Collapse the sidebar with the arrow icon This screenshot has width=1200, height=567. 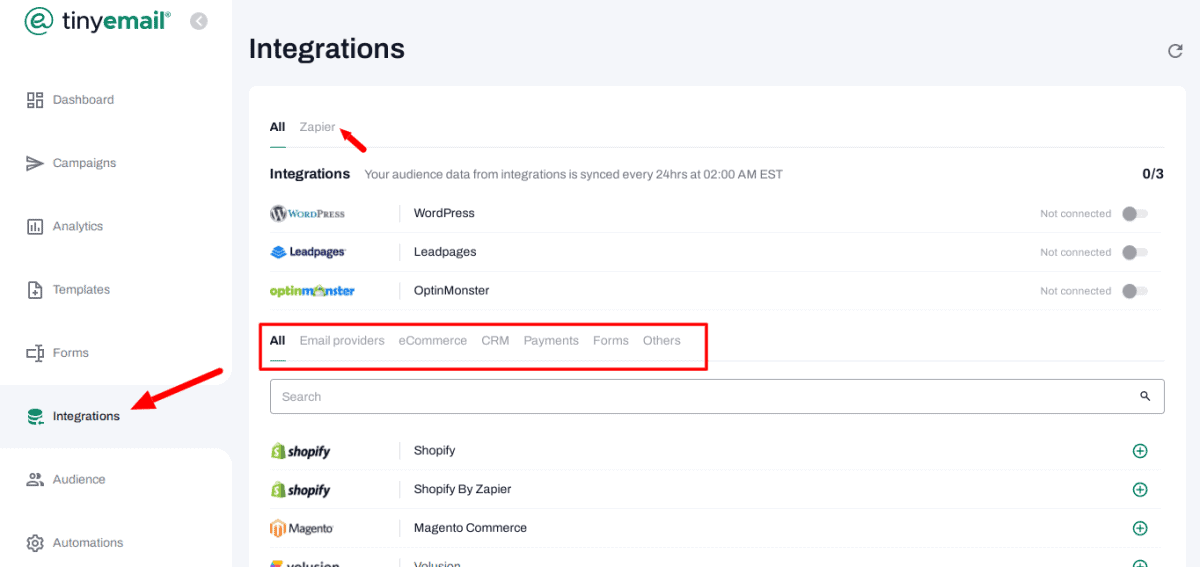tap(199, 21)
